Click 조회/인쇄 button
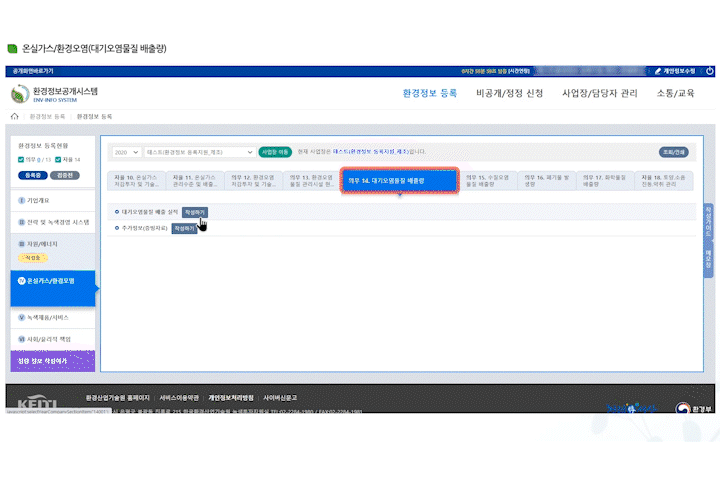The height and width of the screenshot is (480, 720). (673, 152)
